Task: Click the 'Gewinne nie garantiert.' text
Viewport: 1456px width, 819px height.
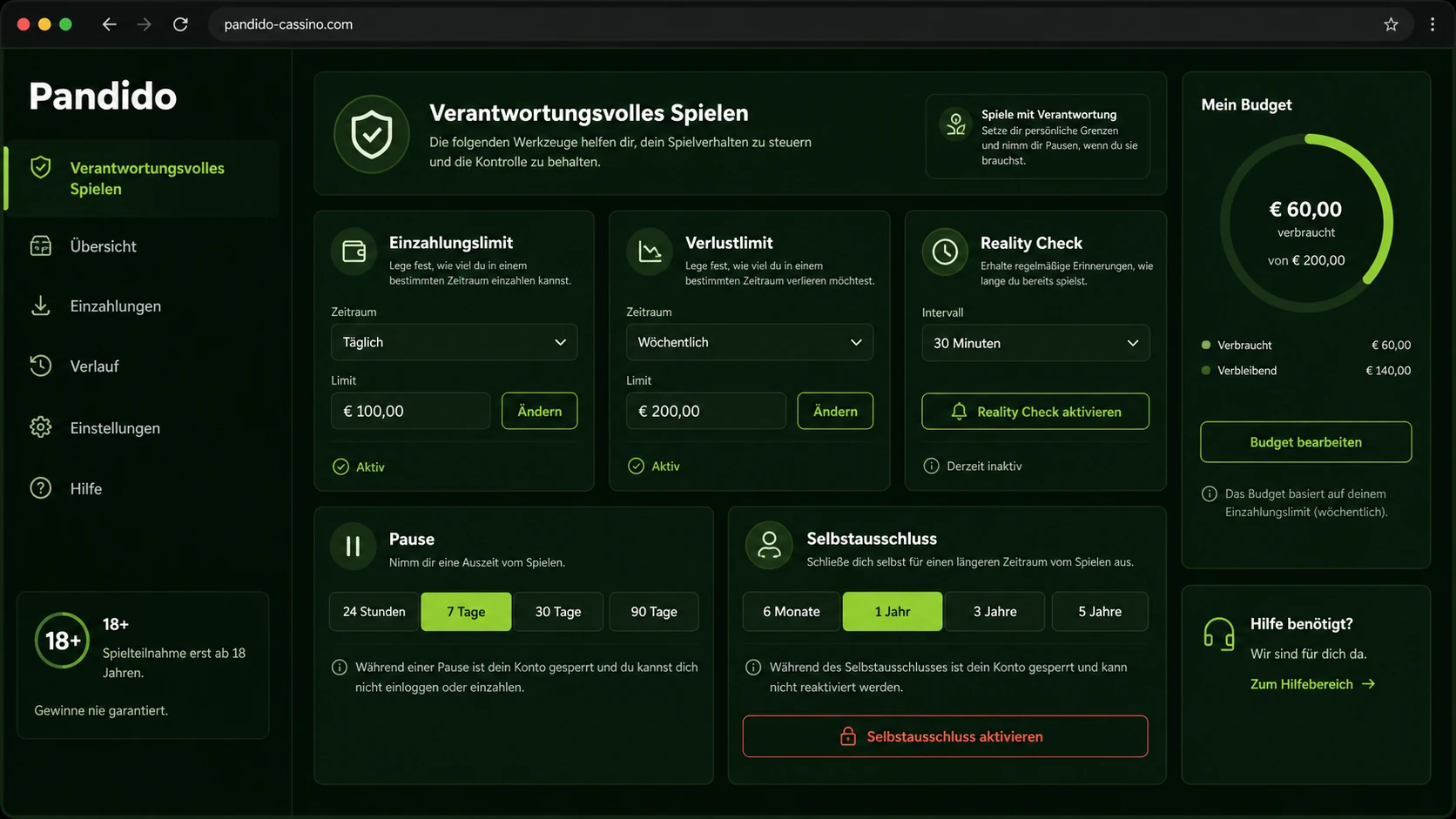Action: [x=101, y=710]
